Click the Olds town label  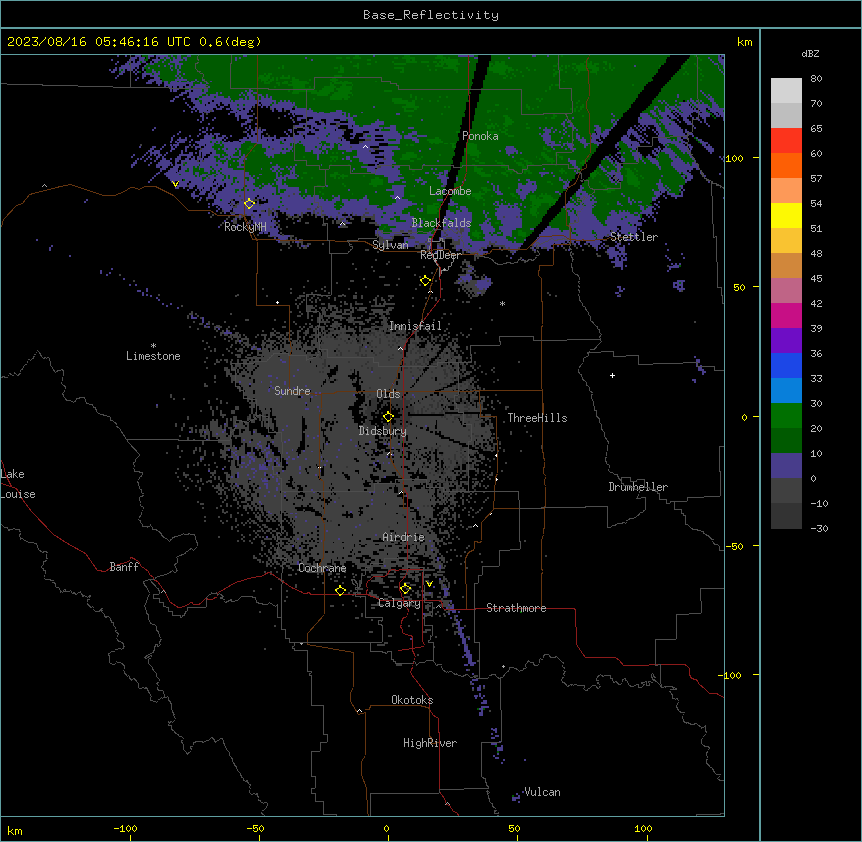click(388, 394)
